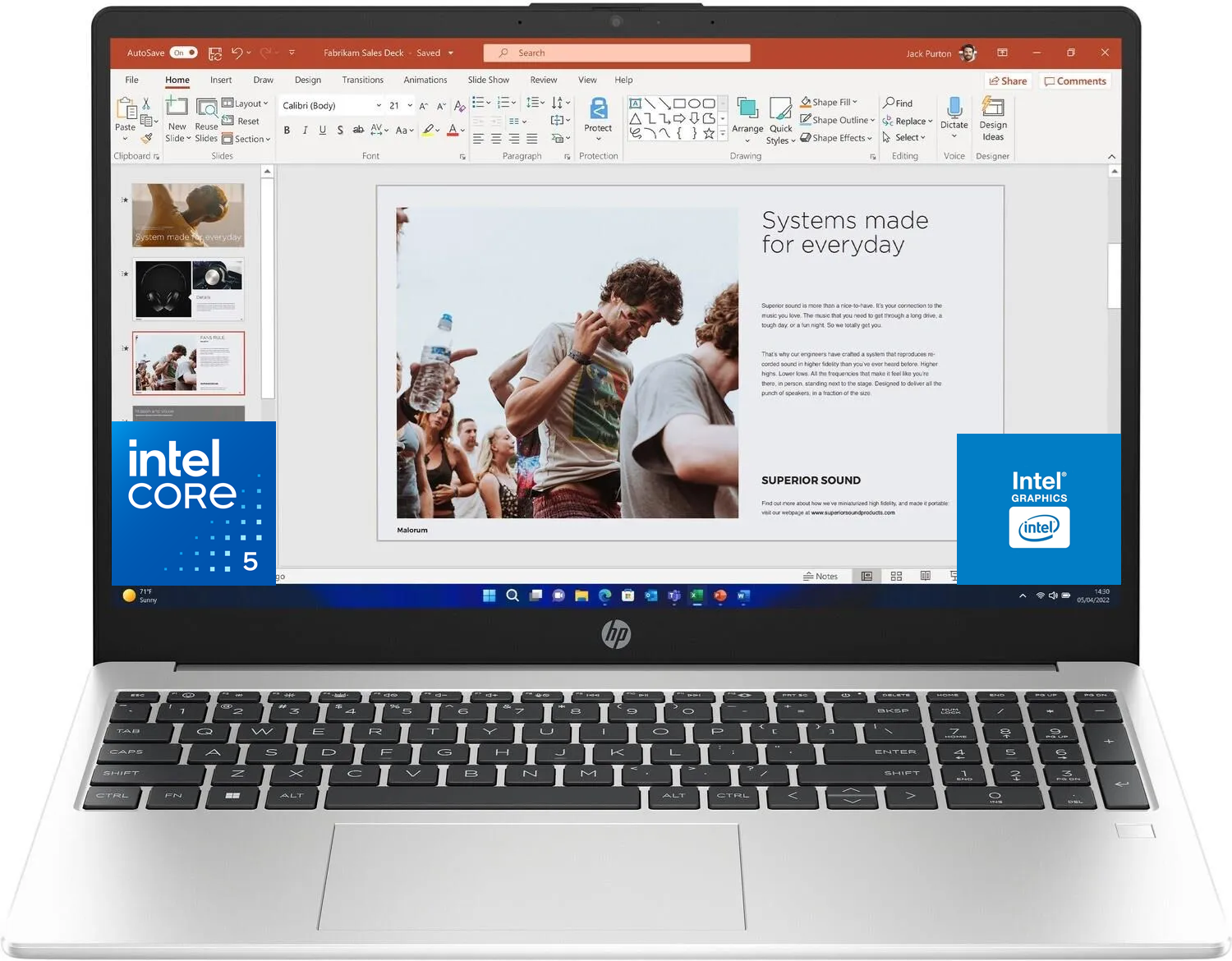Switch to the Insert tab
This screenshot has width=1232, height=961.
[x=221, y=80]
